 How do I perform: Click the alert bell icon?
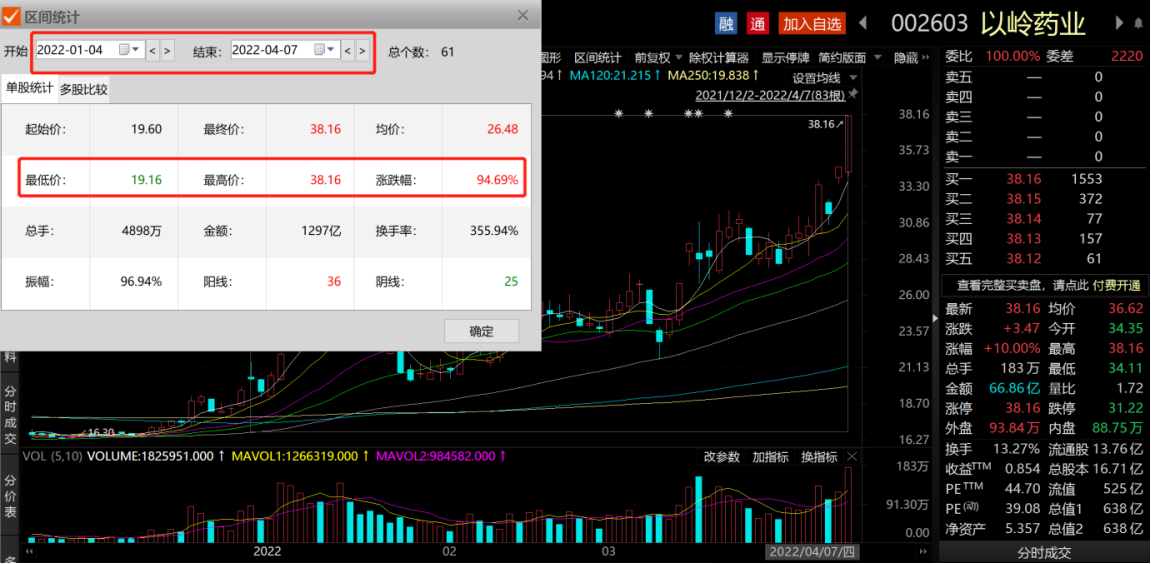(1138, 23)
